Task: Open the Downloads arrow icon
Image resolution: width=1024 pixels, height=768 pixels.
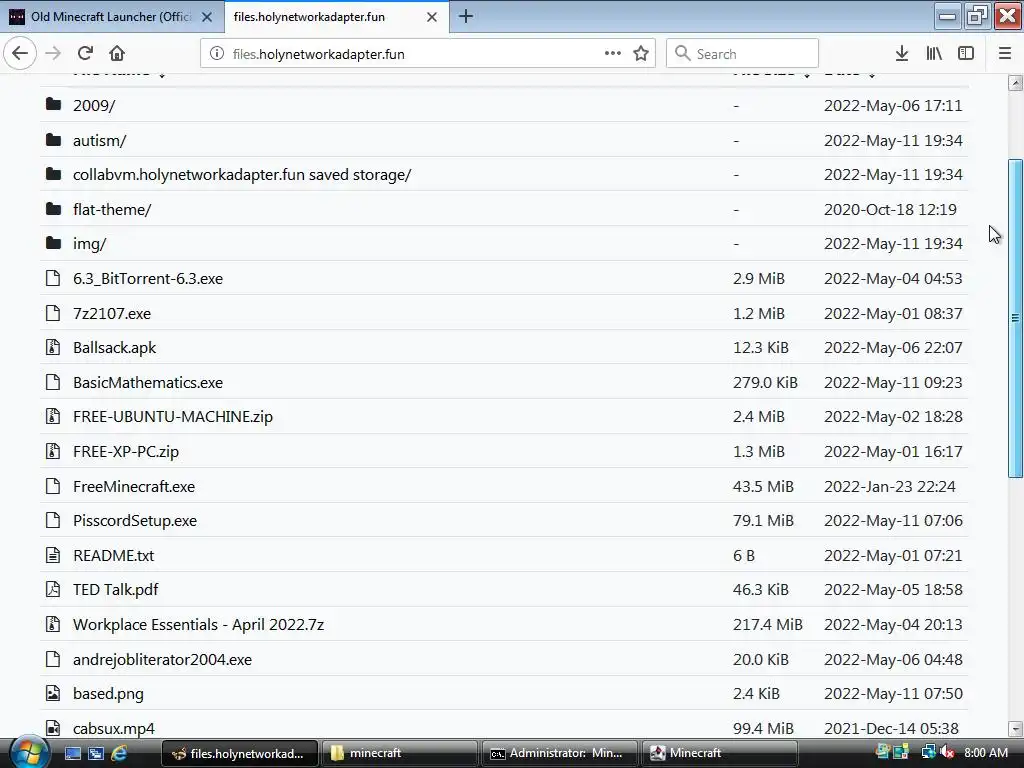Action: (x=902, y=54)
